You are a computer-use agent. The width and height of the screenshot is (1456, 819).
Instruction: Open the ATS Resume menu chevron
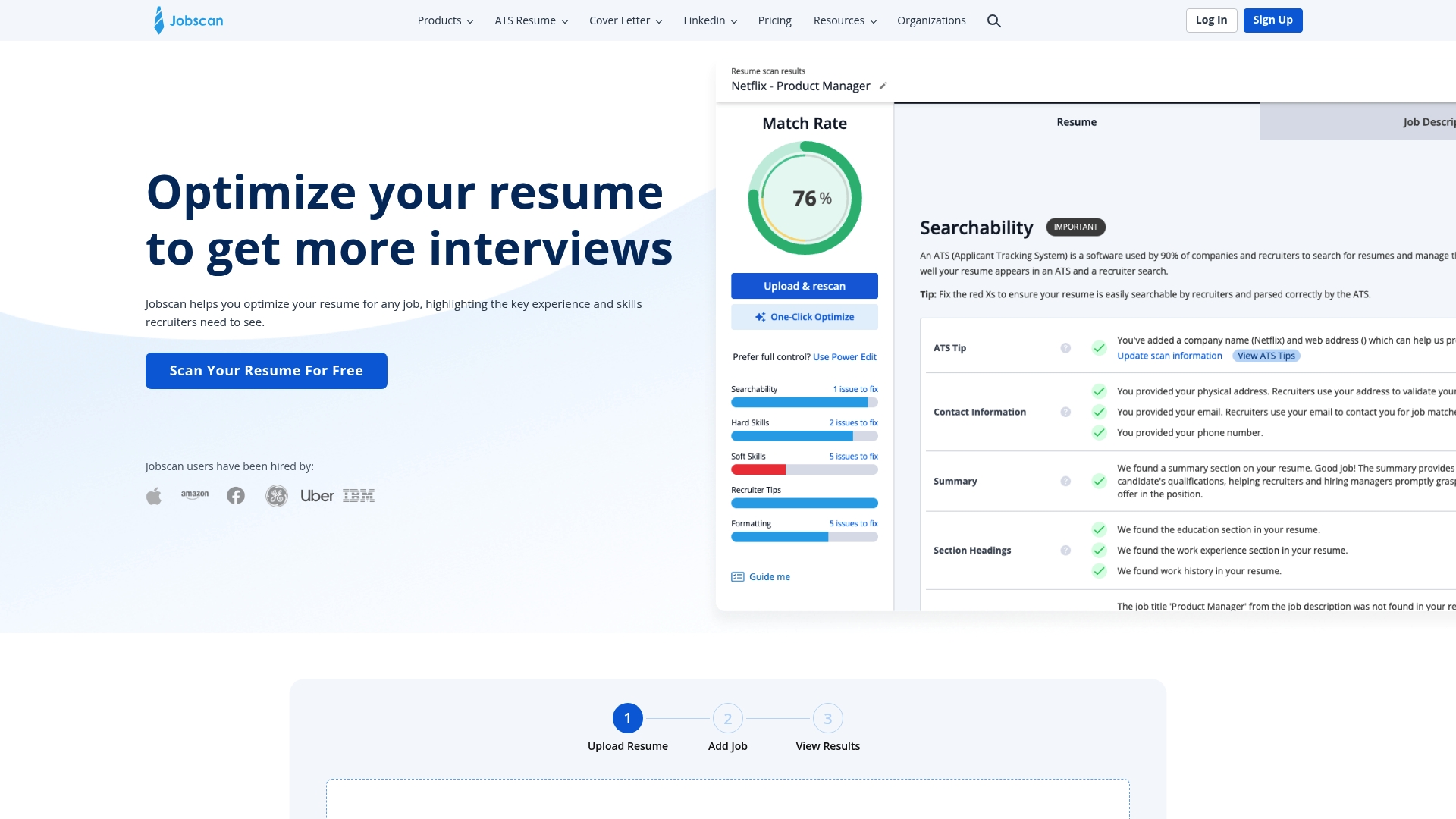(x=563, y=20)
